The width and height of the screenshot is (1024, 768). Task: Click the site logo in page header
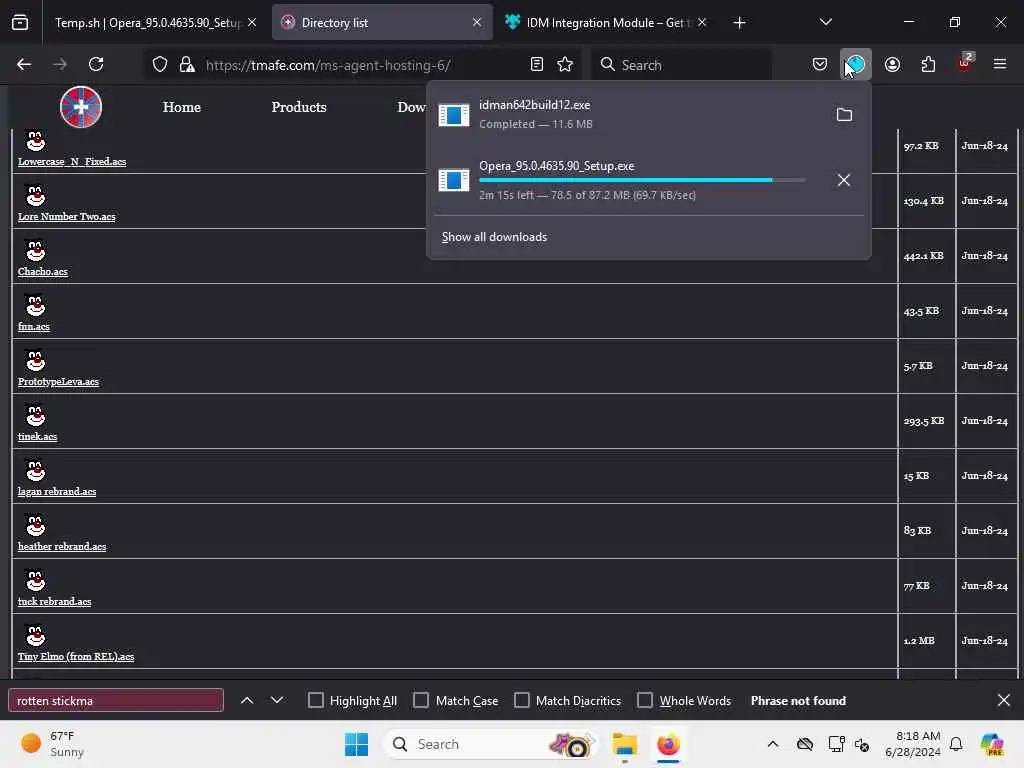[81, 107]
